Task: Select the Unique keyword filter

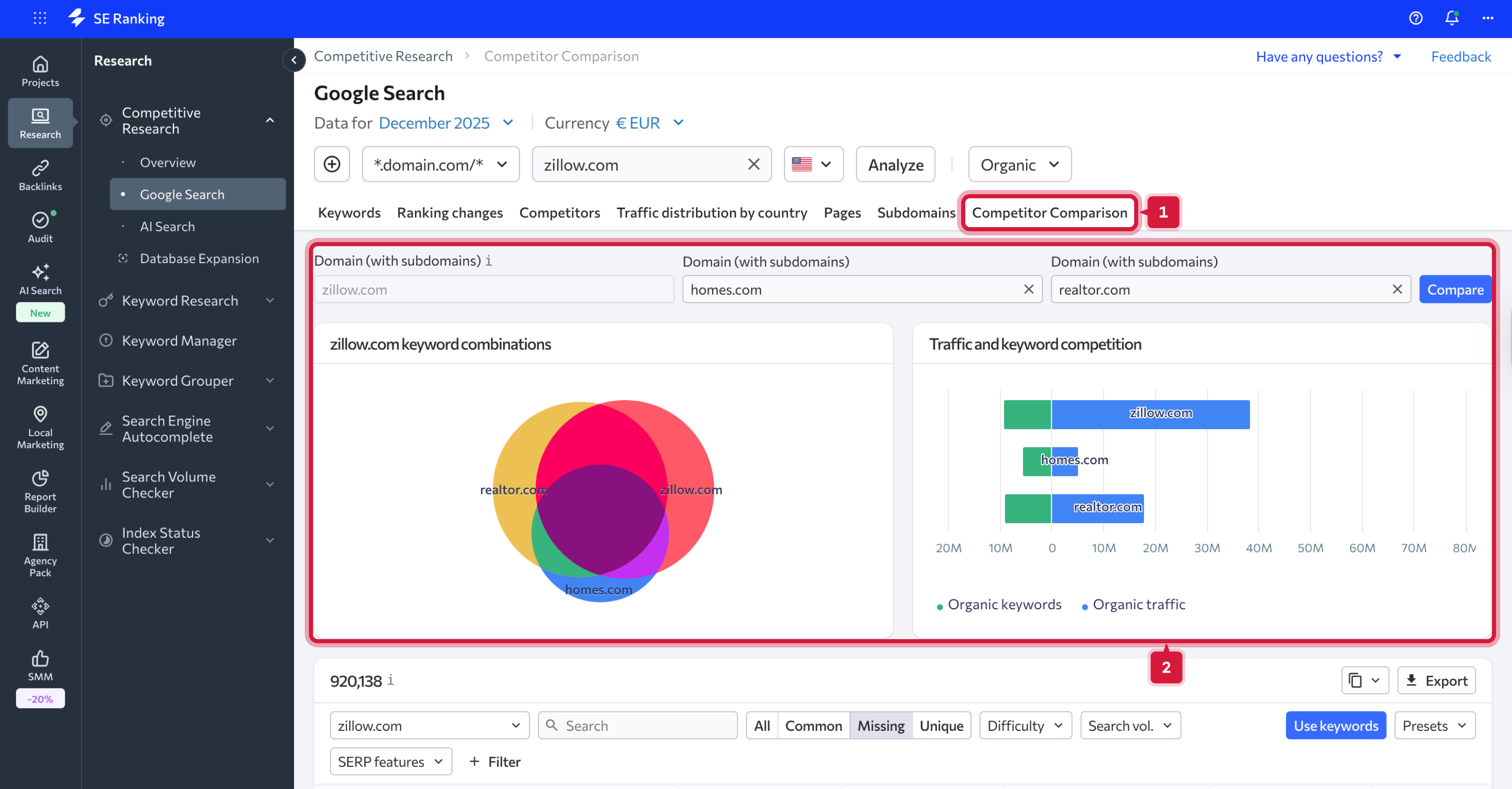Action: pos(941,726)
